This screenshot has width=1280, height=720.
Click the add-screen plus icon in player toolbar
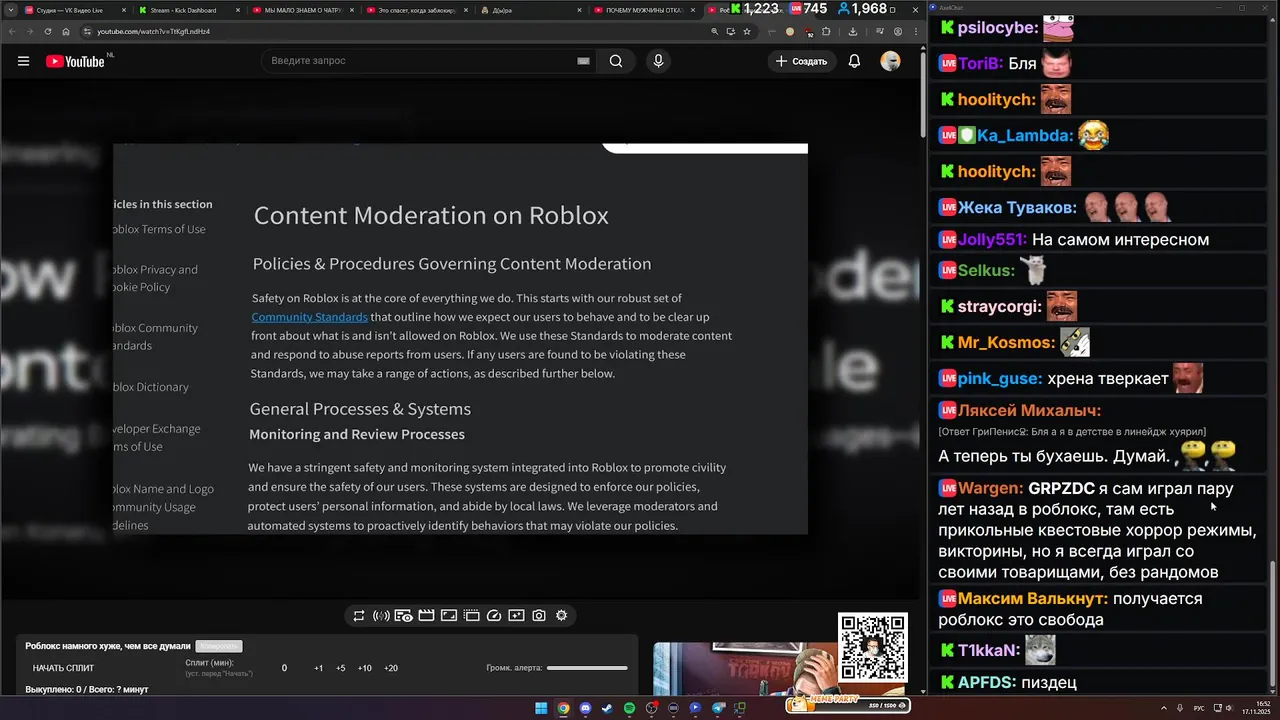pyautogui.click(x=516, y=616)
